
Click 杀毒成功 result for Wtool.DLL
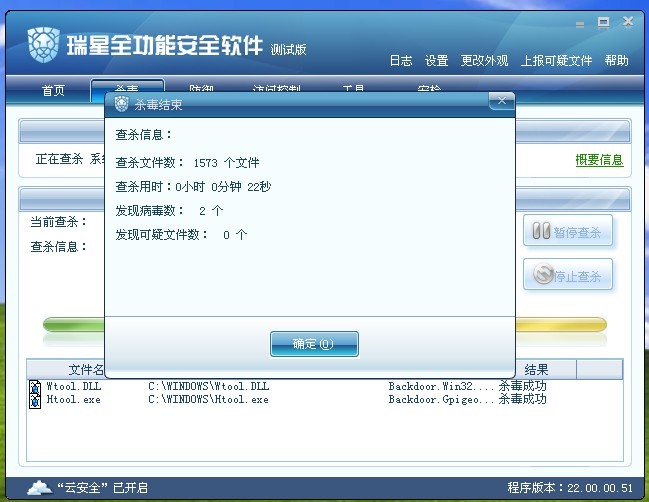[x=522, y=386]
